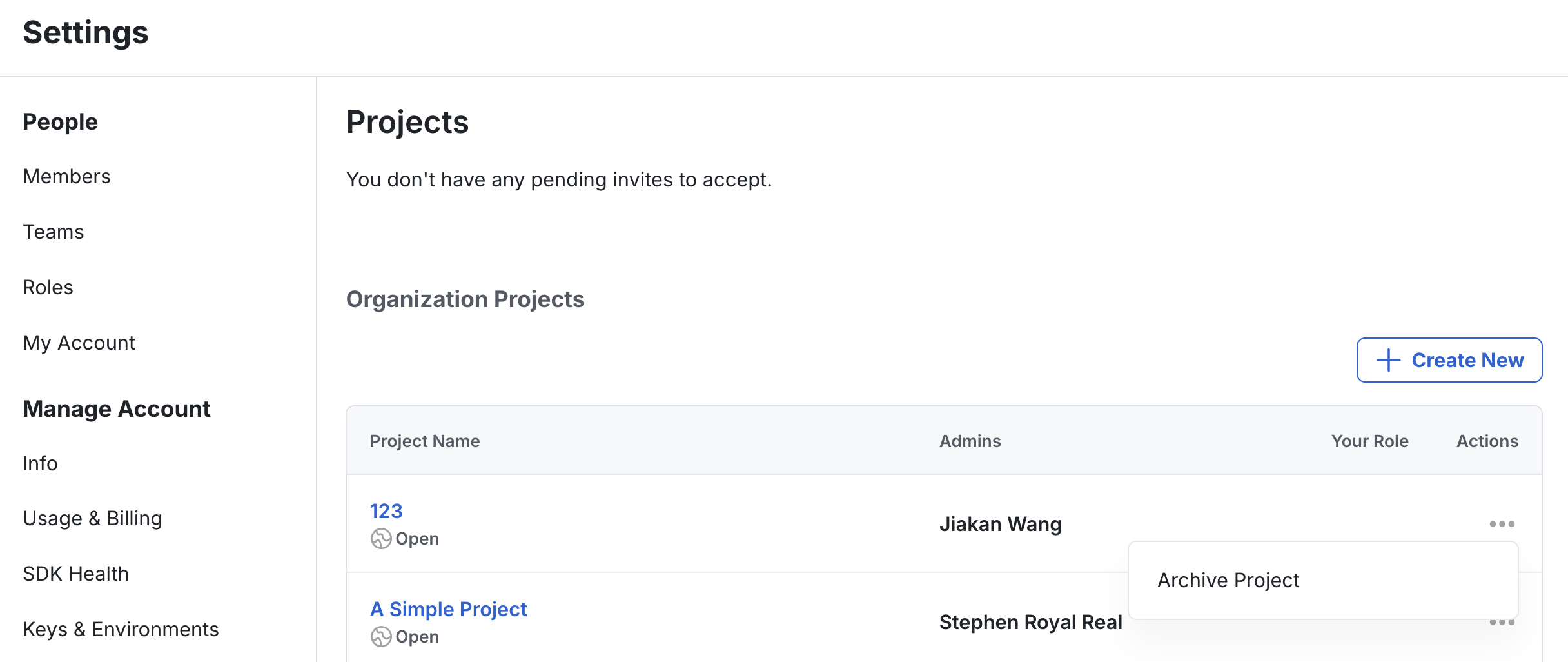
Task: Open the Members page
Action: coord(66,176)
